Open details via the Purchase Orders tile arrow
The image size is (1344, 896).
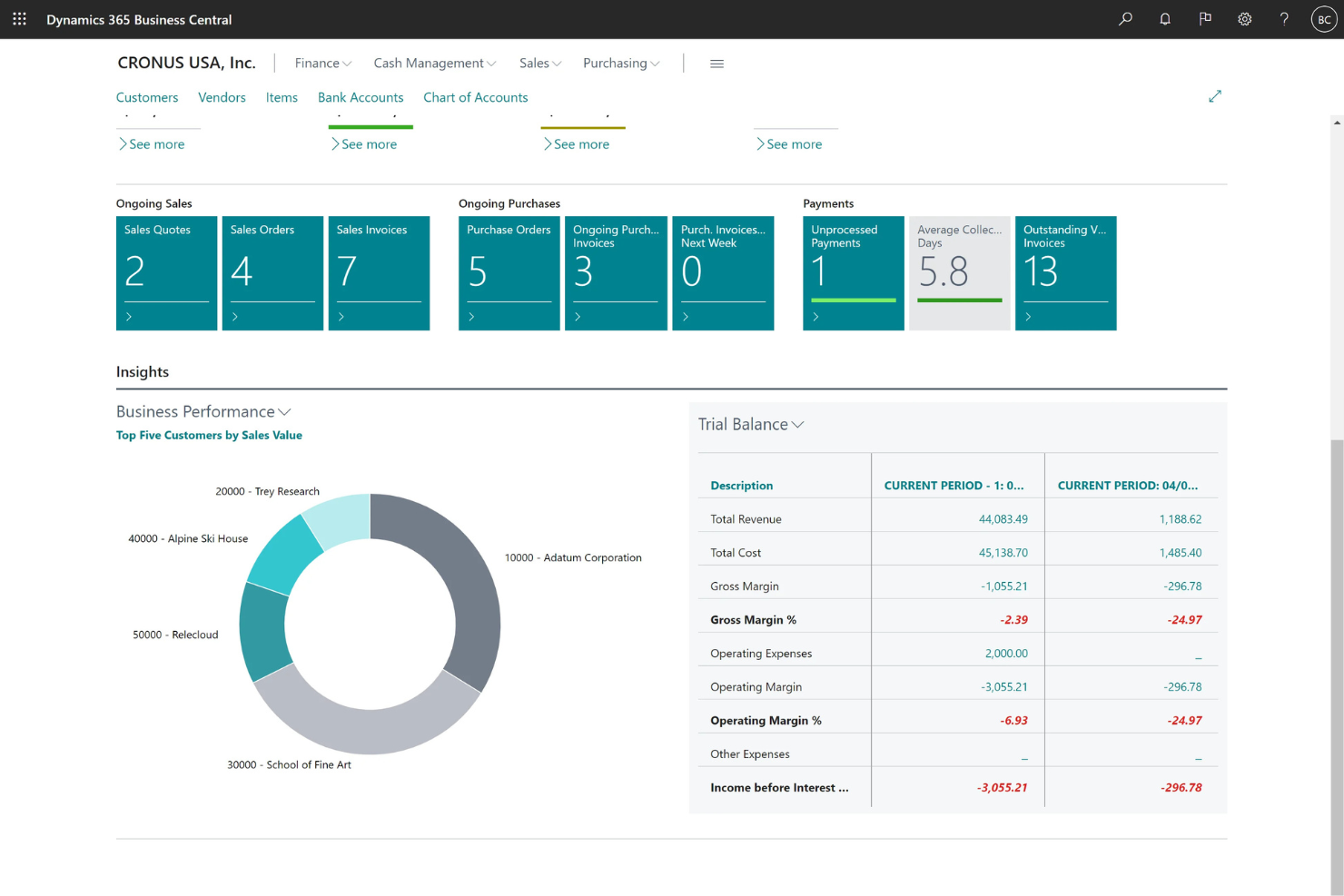(x=471, y=317)
